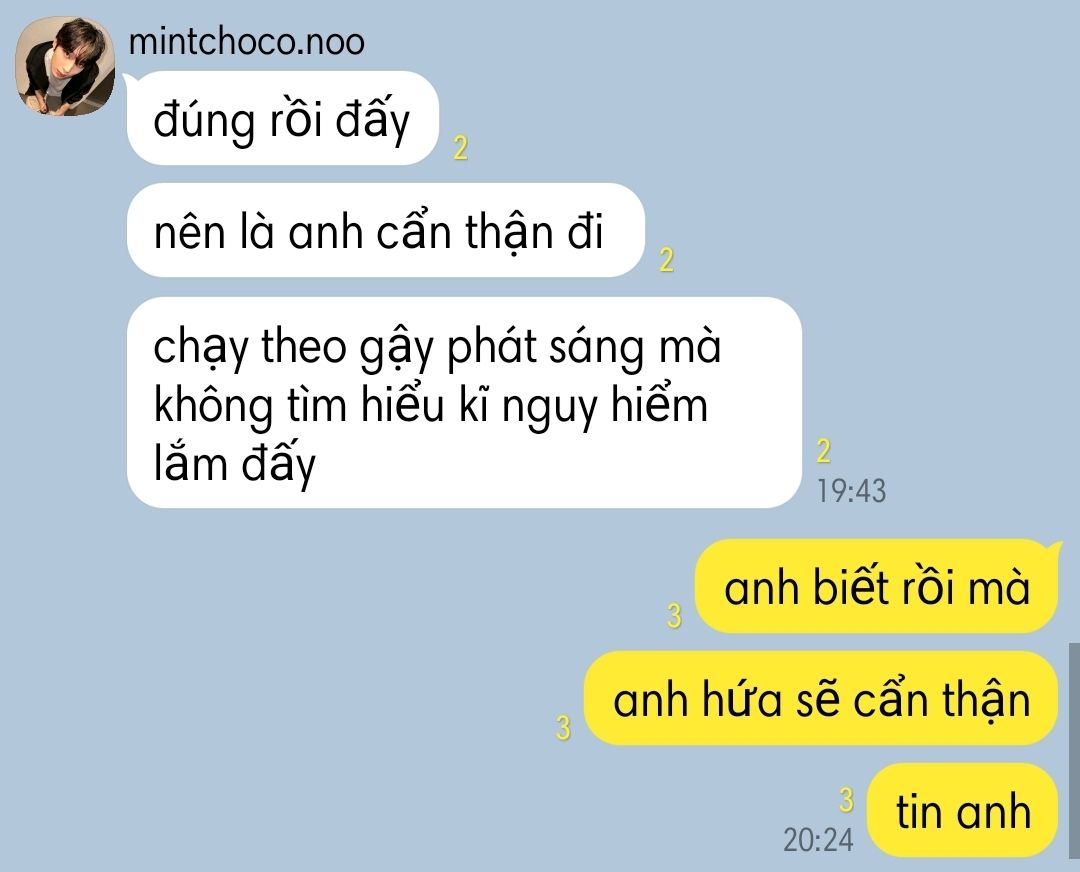Screen dimensions: 1080x872
Task: Click unread count 3 beside 'anh hứa sẽ cẩn thận'
Action: tap(563, 727)
